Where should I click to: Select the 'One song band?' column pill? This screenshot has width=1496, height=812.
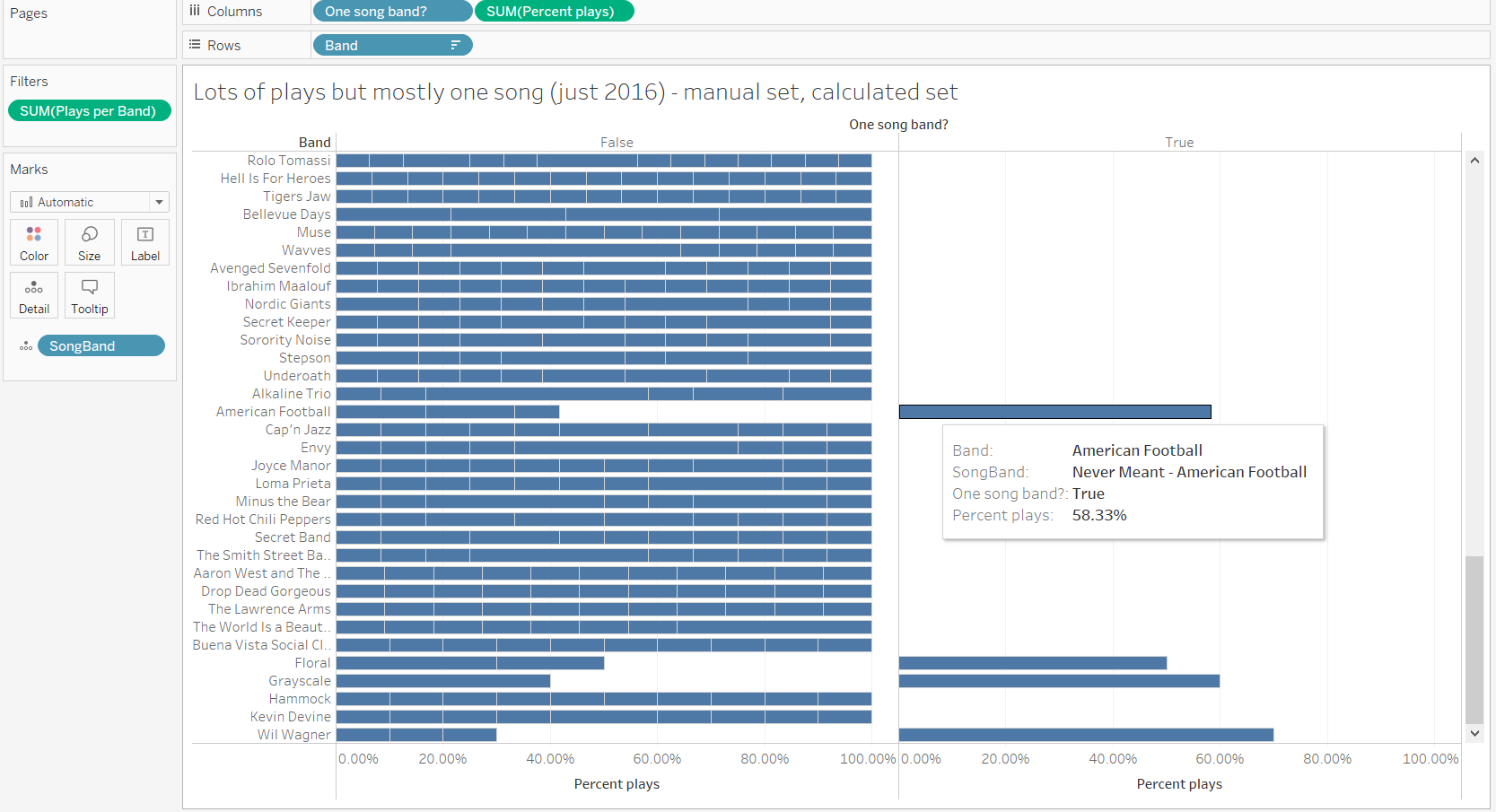[392, 11]
